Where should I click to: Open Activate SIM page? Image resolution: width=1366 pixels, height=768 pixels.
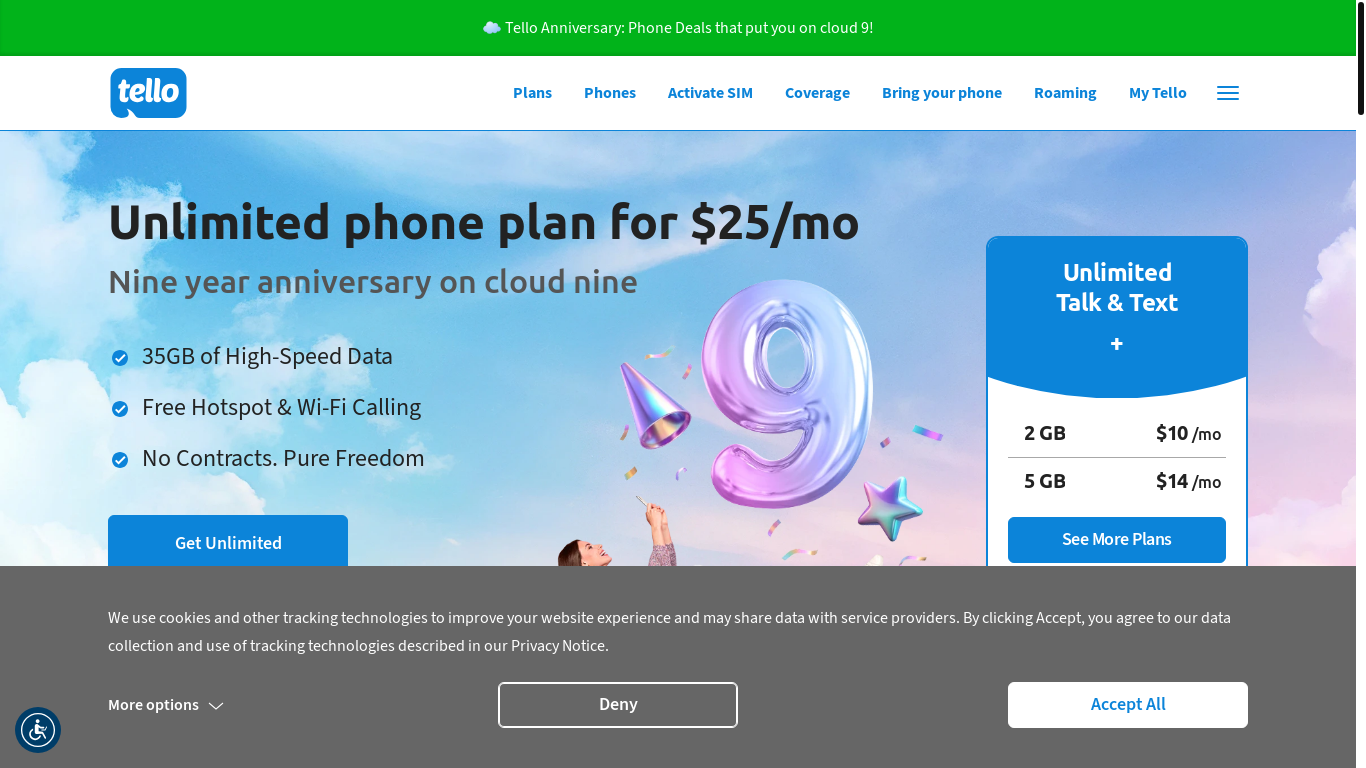[710, 93]
